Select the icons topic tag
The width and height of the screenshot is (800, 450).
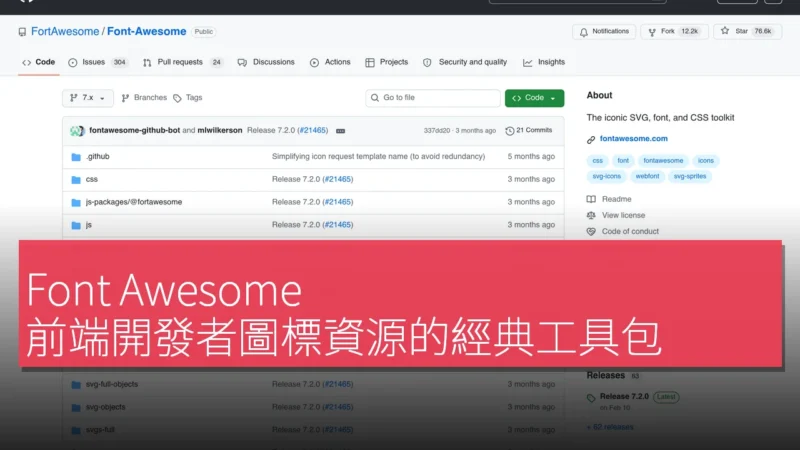coord(706,161)
